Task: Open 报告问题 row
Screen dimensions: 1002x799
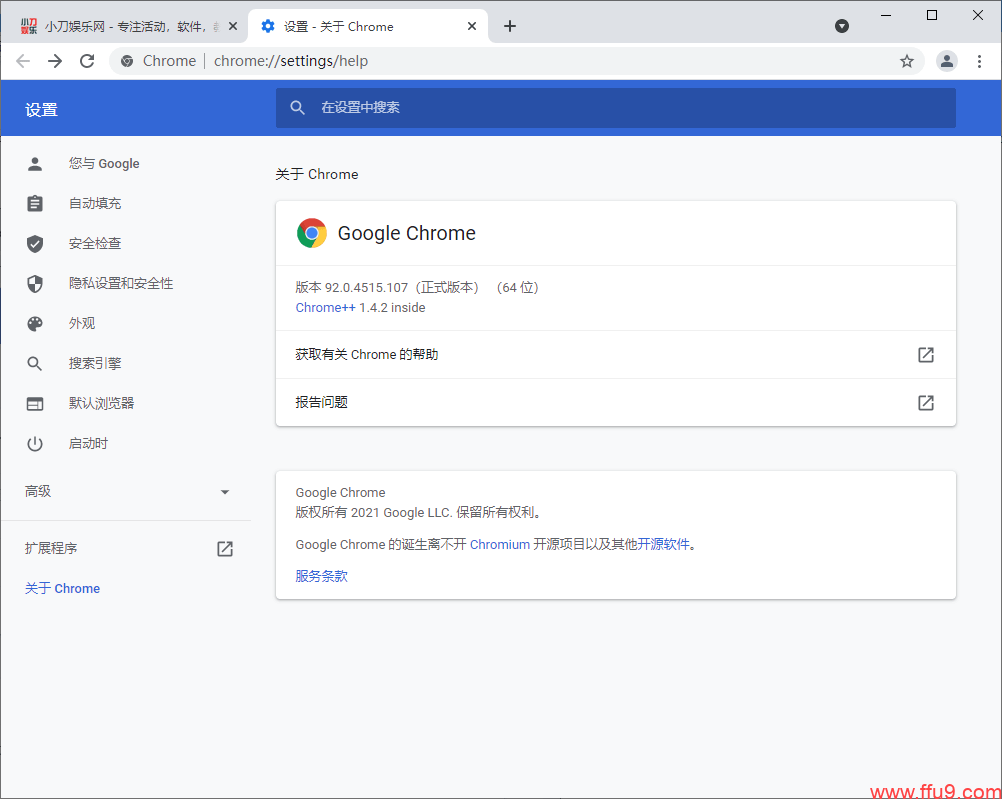Action: 615,402
